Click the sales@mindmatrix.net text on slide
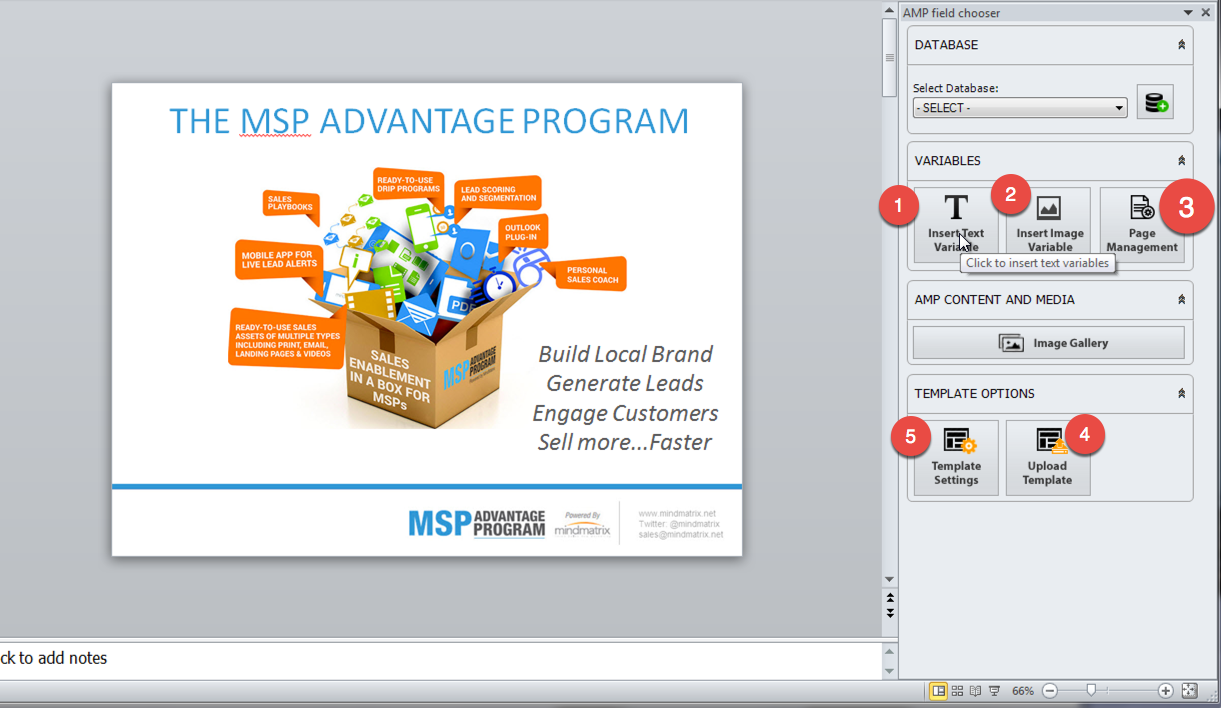Image resolution: width=1221 pixels, height=708 pixels. point(681,535)
